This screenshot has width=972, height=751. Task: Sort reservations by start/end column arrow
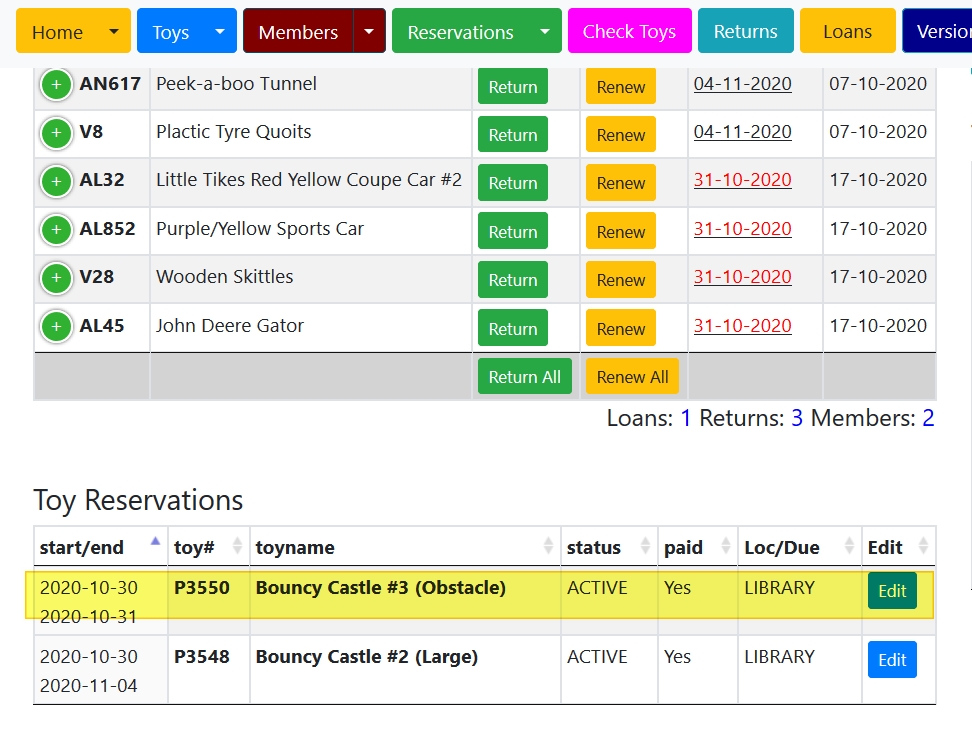[154, 542]
